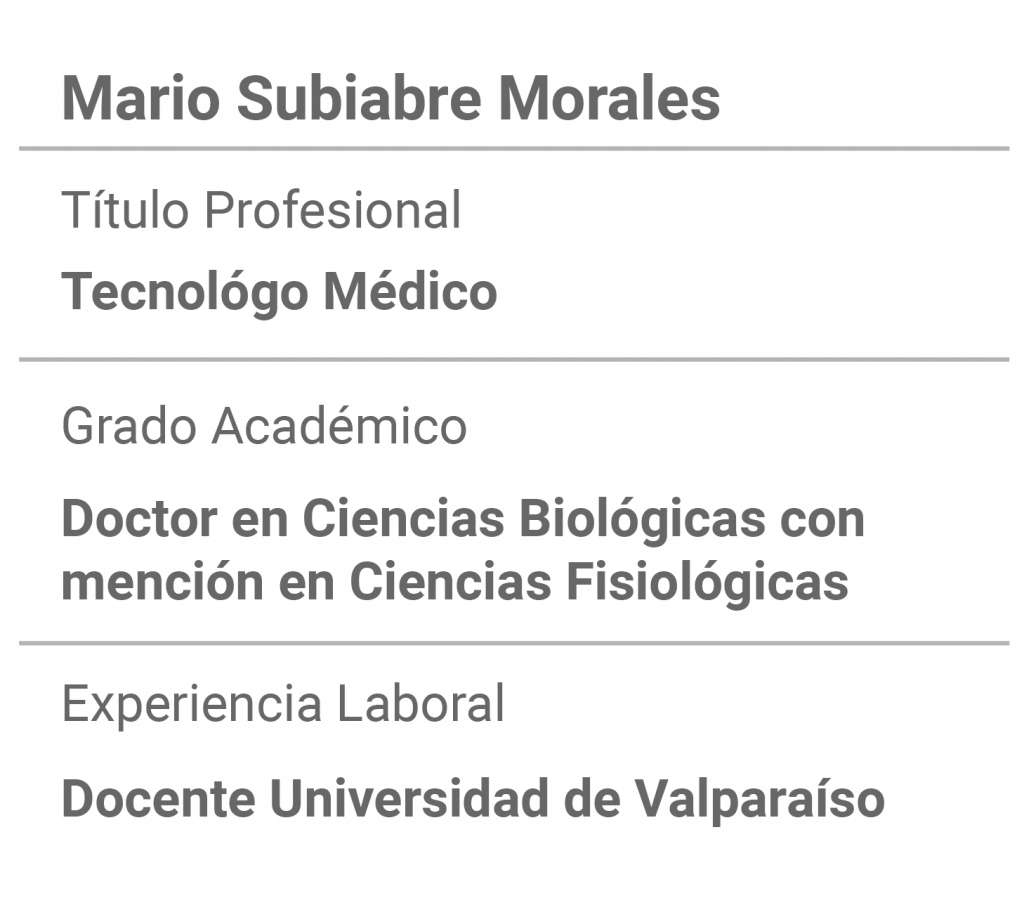
Task: Select the Título Profesional label
Action: [x=261, y=210]
